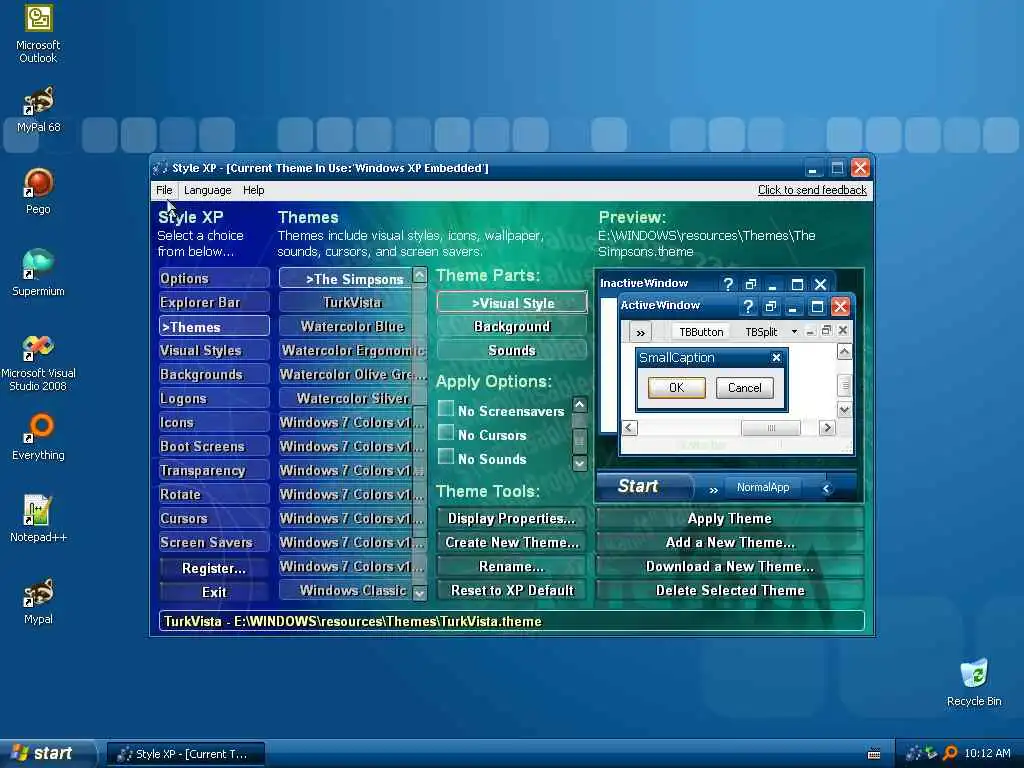Click the Display Properties button
This screenshot has width=1024, height=768.
(512, 519)
